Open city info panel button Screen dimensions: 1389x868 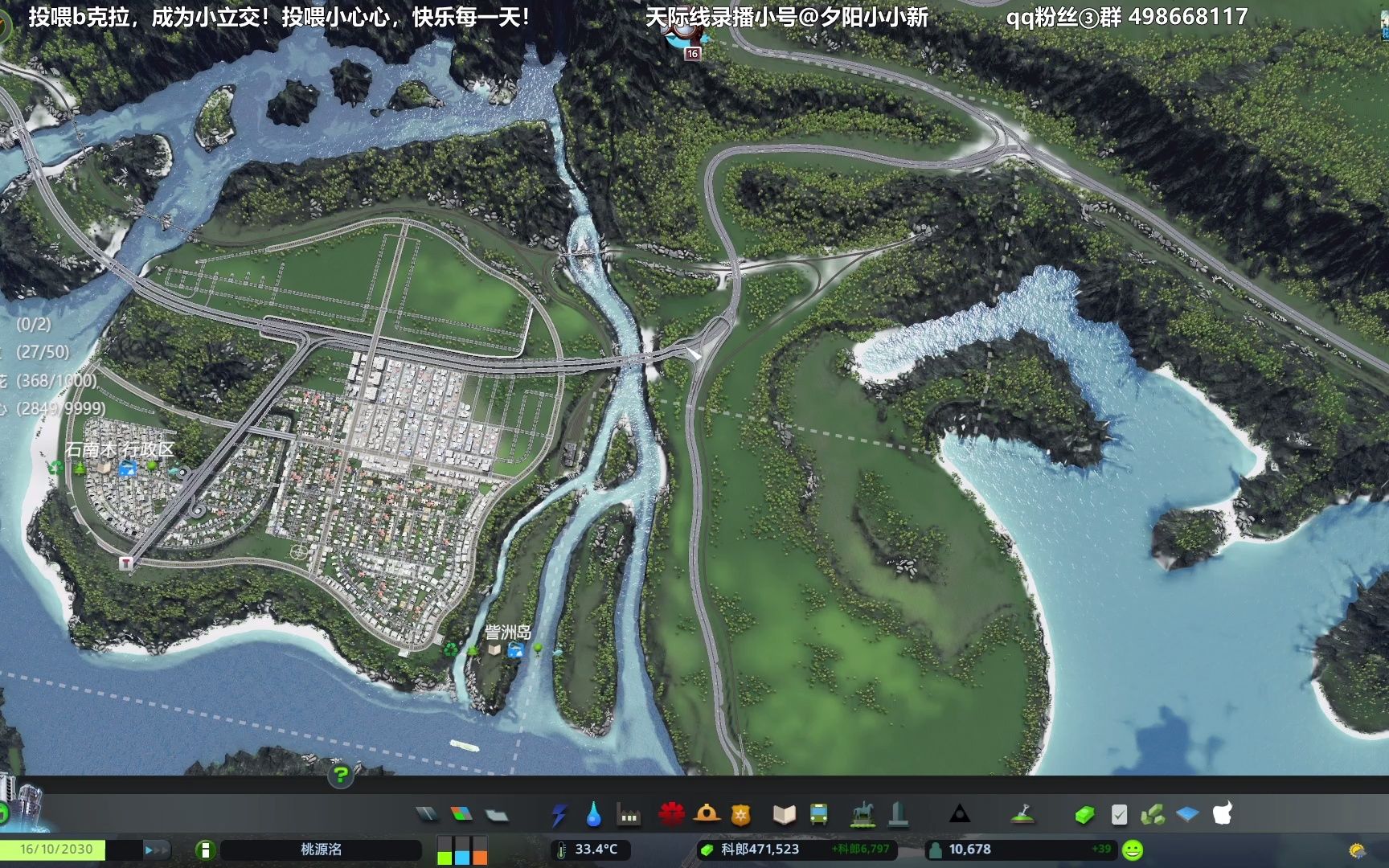point(205,850)
